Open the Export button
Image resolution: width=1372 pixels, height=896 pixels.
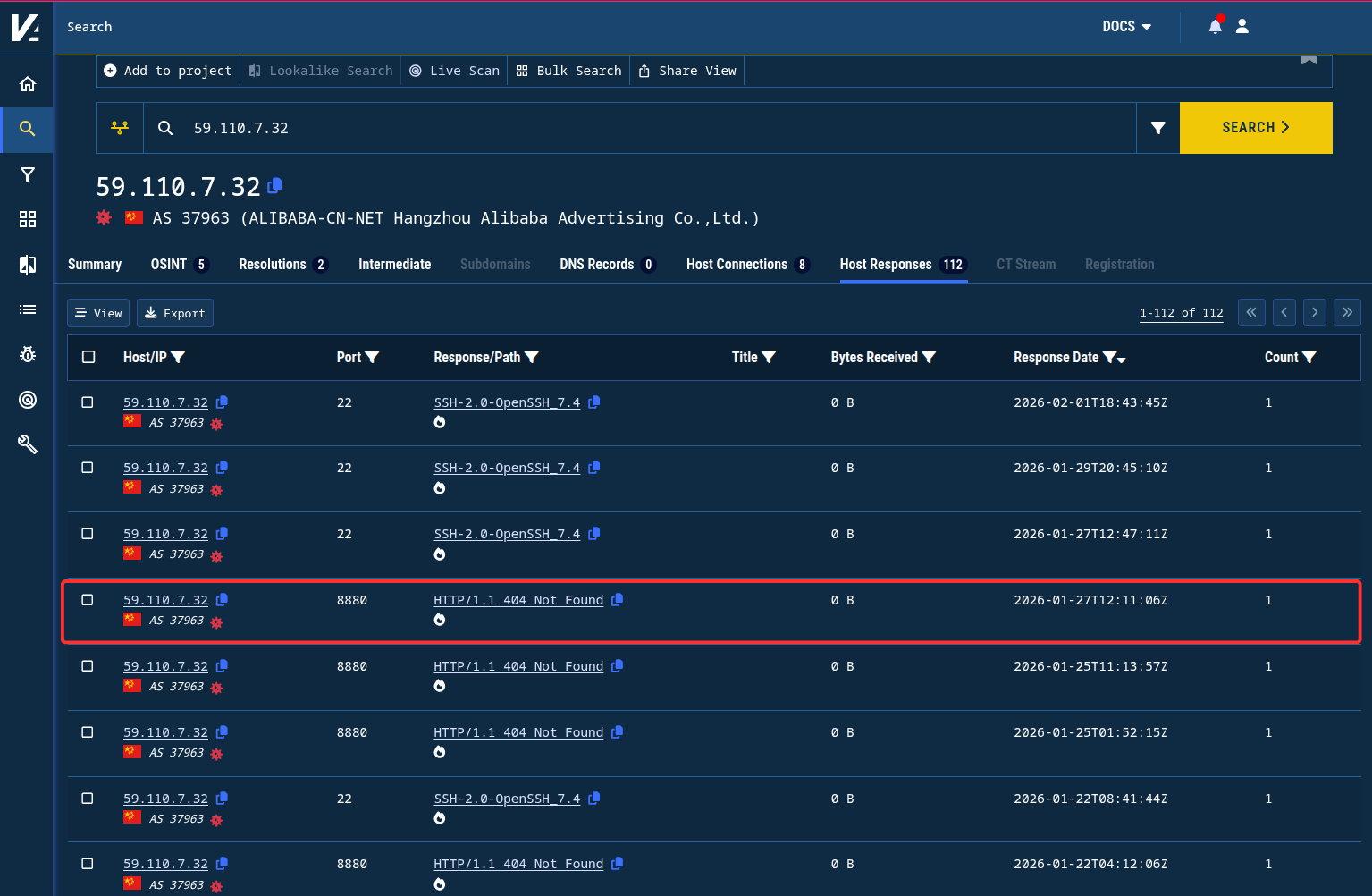click(x=174, y=313)
